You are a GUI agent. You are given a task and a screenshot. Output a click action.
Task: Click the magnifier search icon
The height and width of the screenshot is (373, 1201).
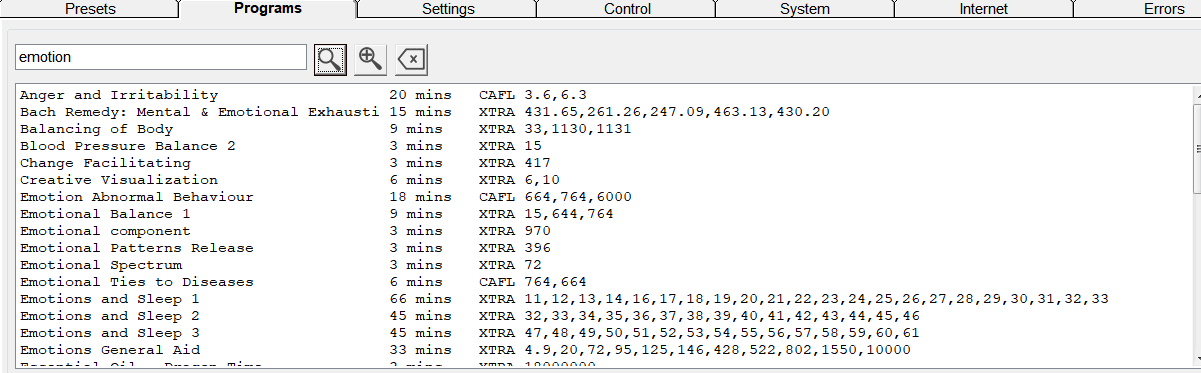(330, 59)
